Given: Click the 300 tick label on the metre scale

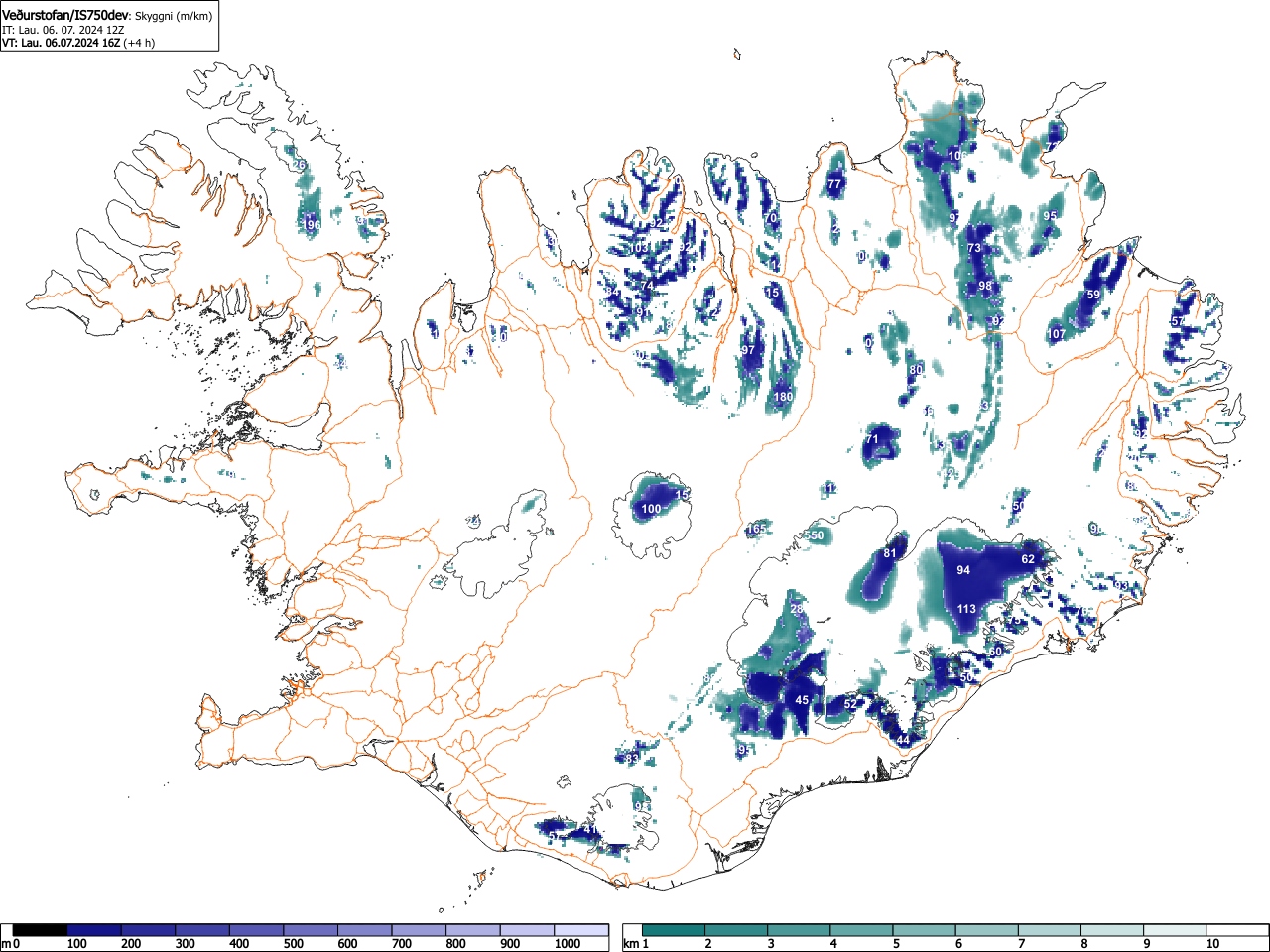Looking at the screenshot, I should (186, 944).
